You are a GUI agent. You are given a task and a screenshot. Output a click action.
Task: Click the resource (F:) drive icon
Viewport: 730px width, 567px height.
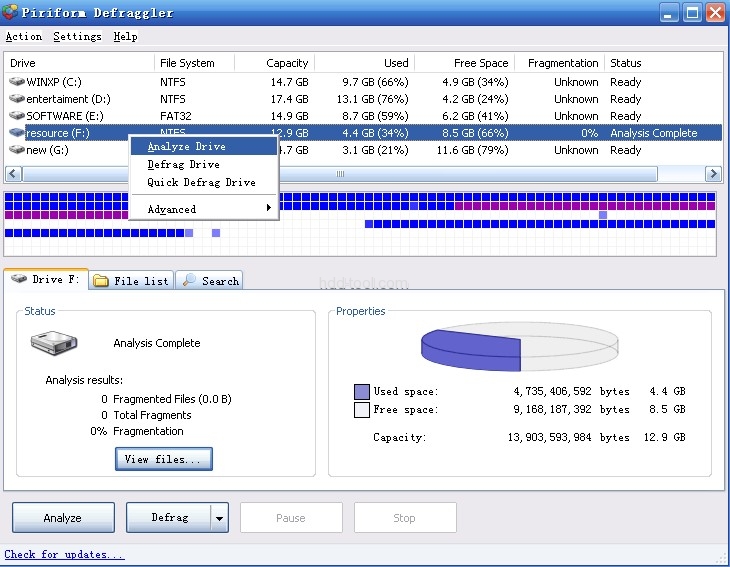pos(17,133)
